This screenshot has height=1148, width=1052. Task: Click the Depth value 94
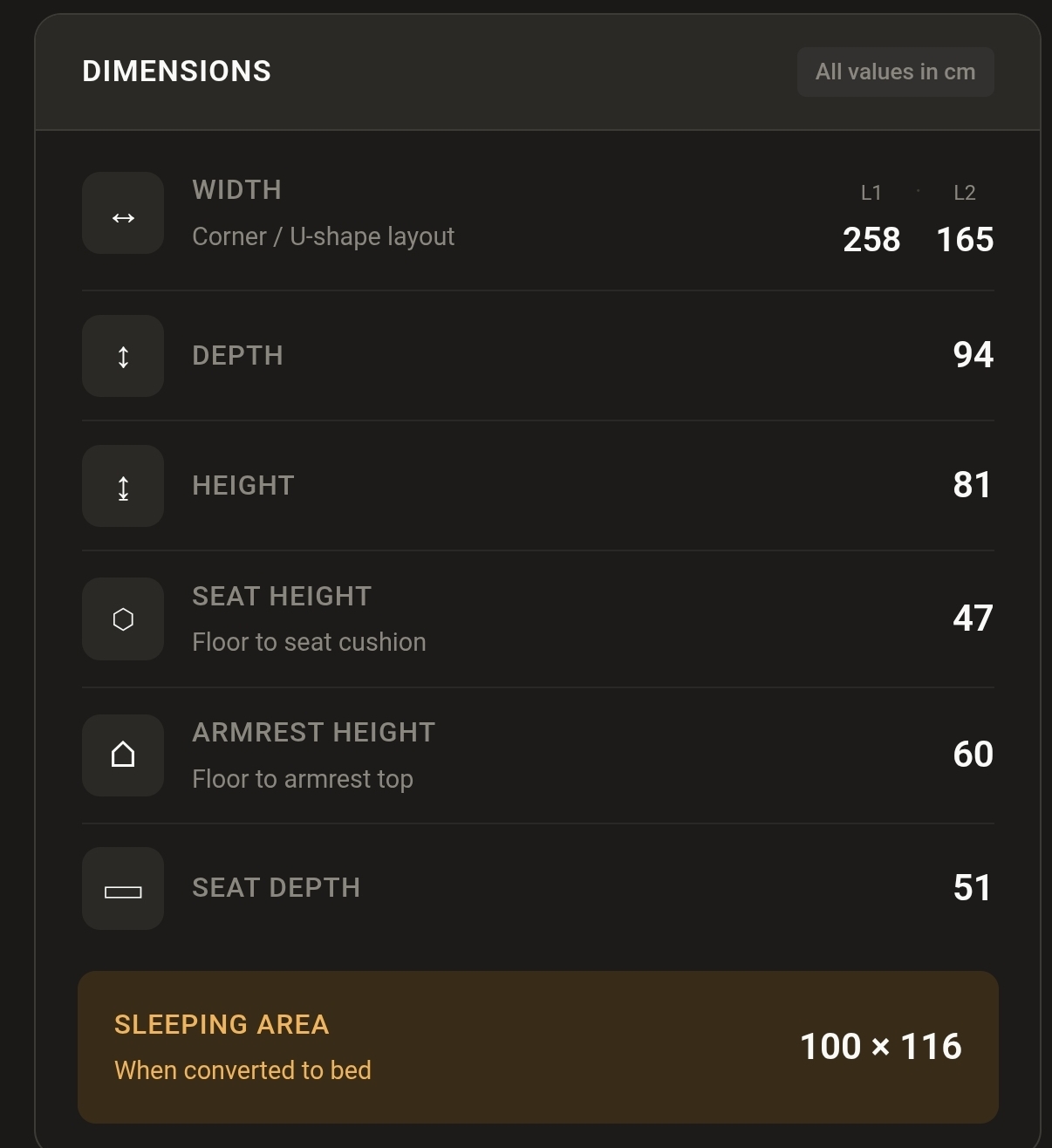coord(973,355)
